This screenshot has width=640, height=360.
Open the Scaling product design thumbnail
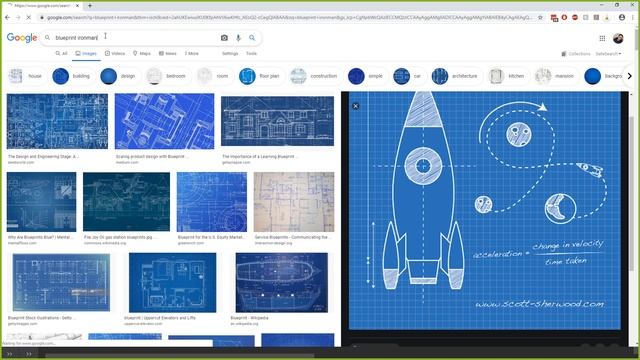pos(164,121)
